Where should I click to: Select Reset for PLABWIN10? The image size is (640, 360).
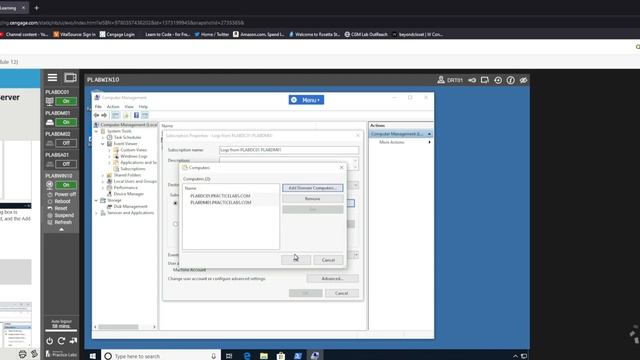tap(57, 208)
